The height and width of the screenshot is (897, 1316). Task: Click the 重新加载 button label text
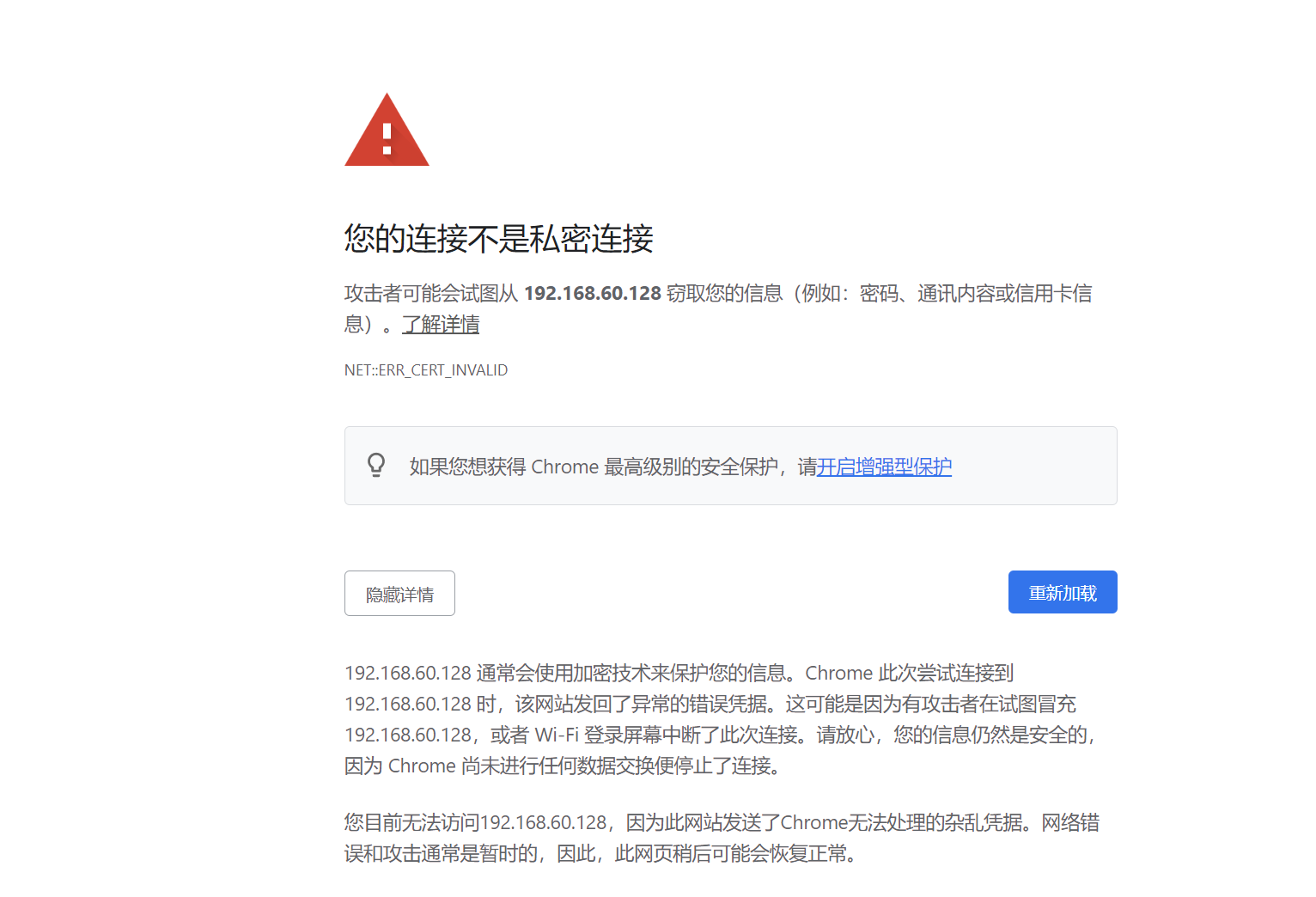[x=1062, y=591]
